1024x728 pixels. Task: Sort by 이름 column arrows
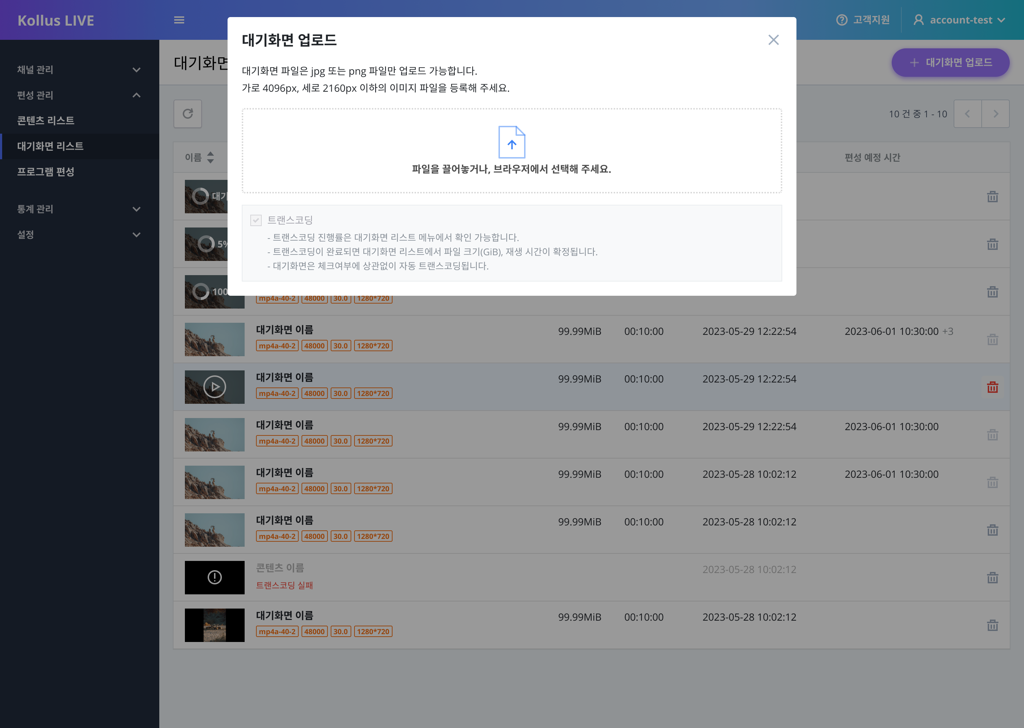tap(210, 158)
